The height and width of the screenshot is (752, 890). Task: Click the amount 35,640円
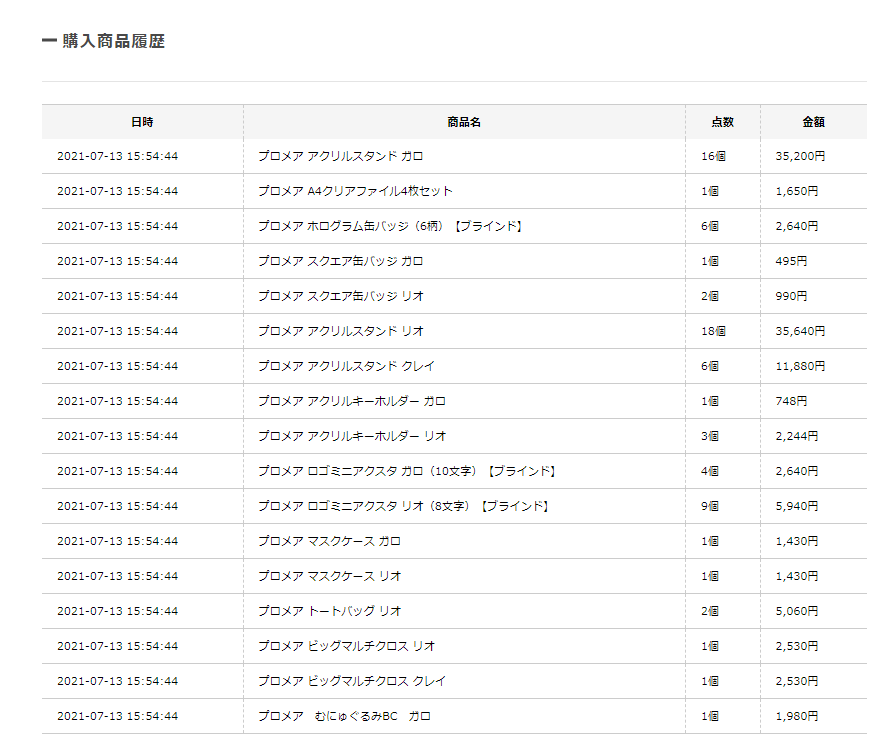pos(800,331)
